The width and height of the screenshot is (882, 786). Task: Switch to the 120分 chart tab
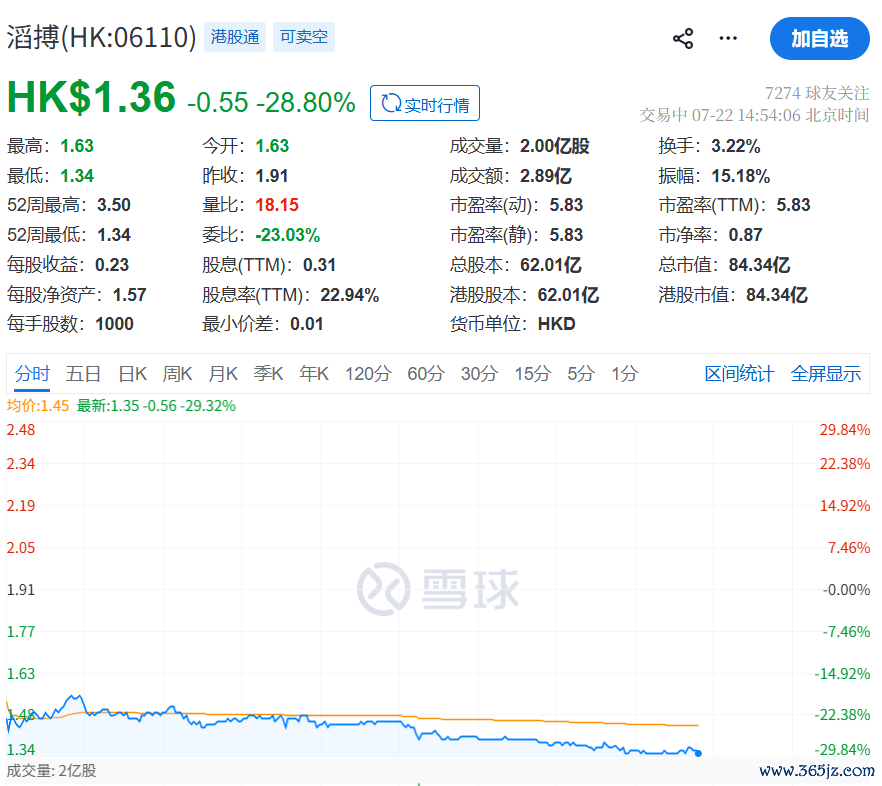pyautogui.click(x=368, y=374)
